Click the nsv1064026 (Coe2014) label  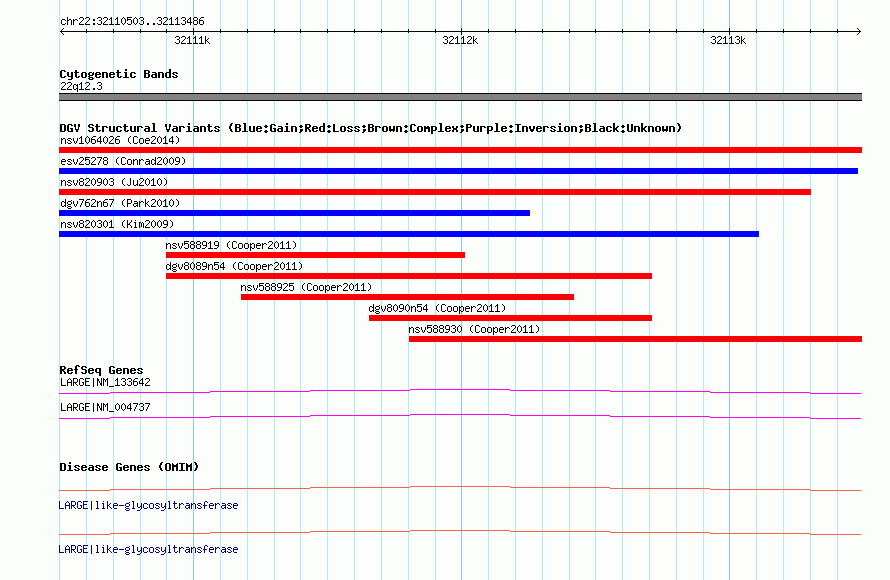(120, 140)
